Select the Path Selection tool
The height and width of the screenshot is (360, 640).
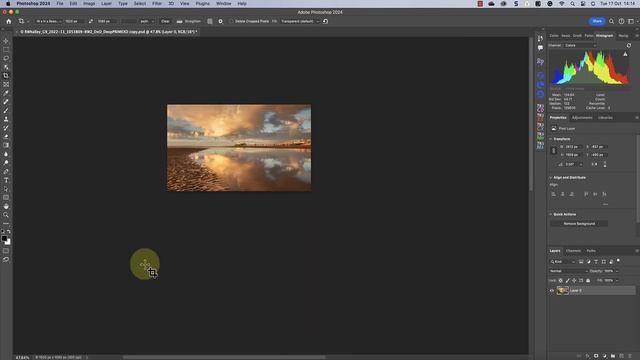point(6,189)
